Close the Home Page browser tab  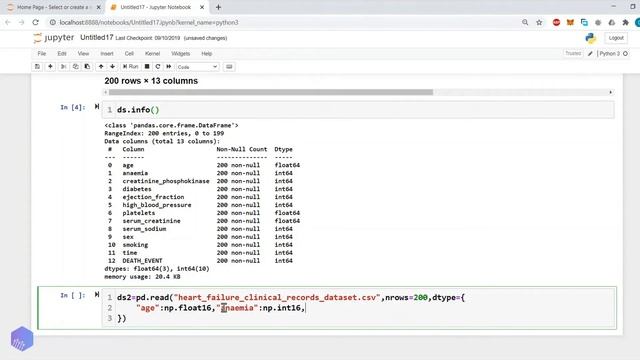coord(98,7)
